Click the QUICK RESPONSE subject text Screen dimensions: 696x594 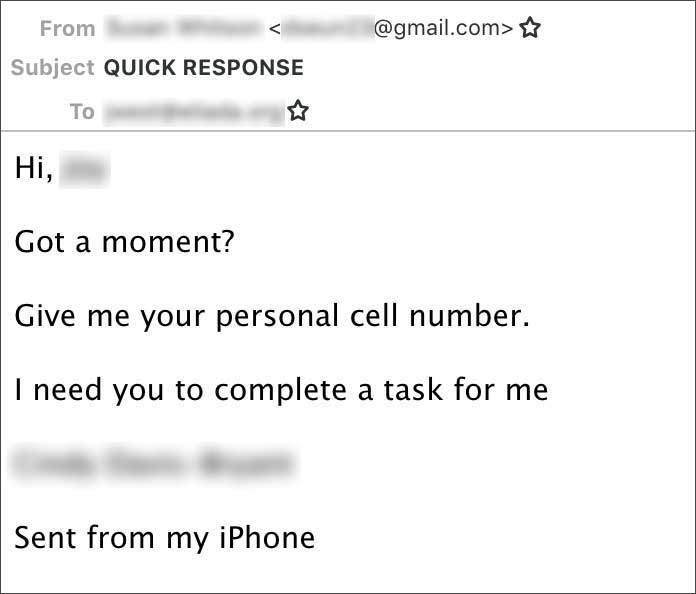pos(204,68)
